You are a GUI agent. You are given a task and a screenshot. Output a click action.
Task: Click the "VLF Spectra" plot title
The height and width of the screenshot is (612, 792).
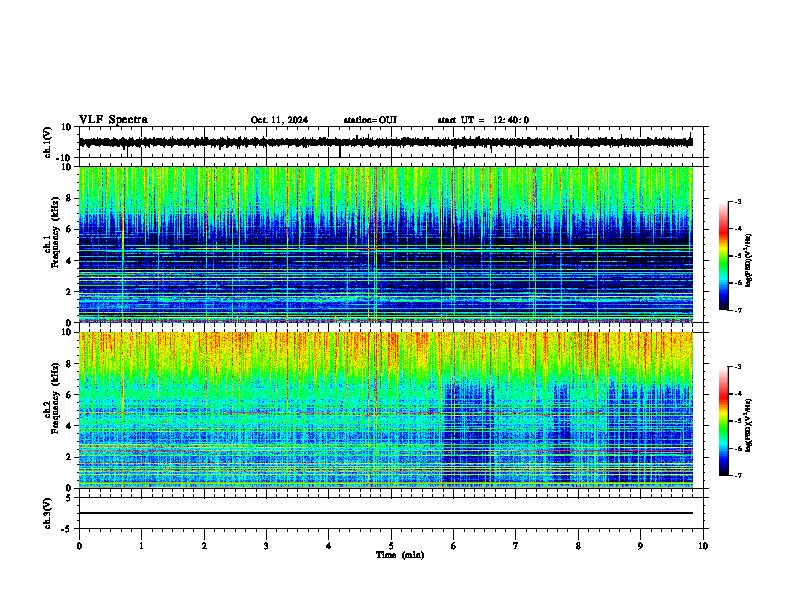pos(113,120)
